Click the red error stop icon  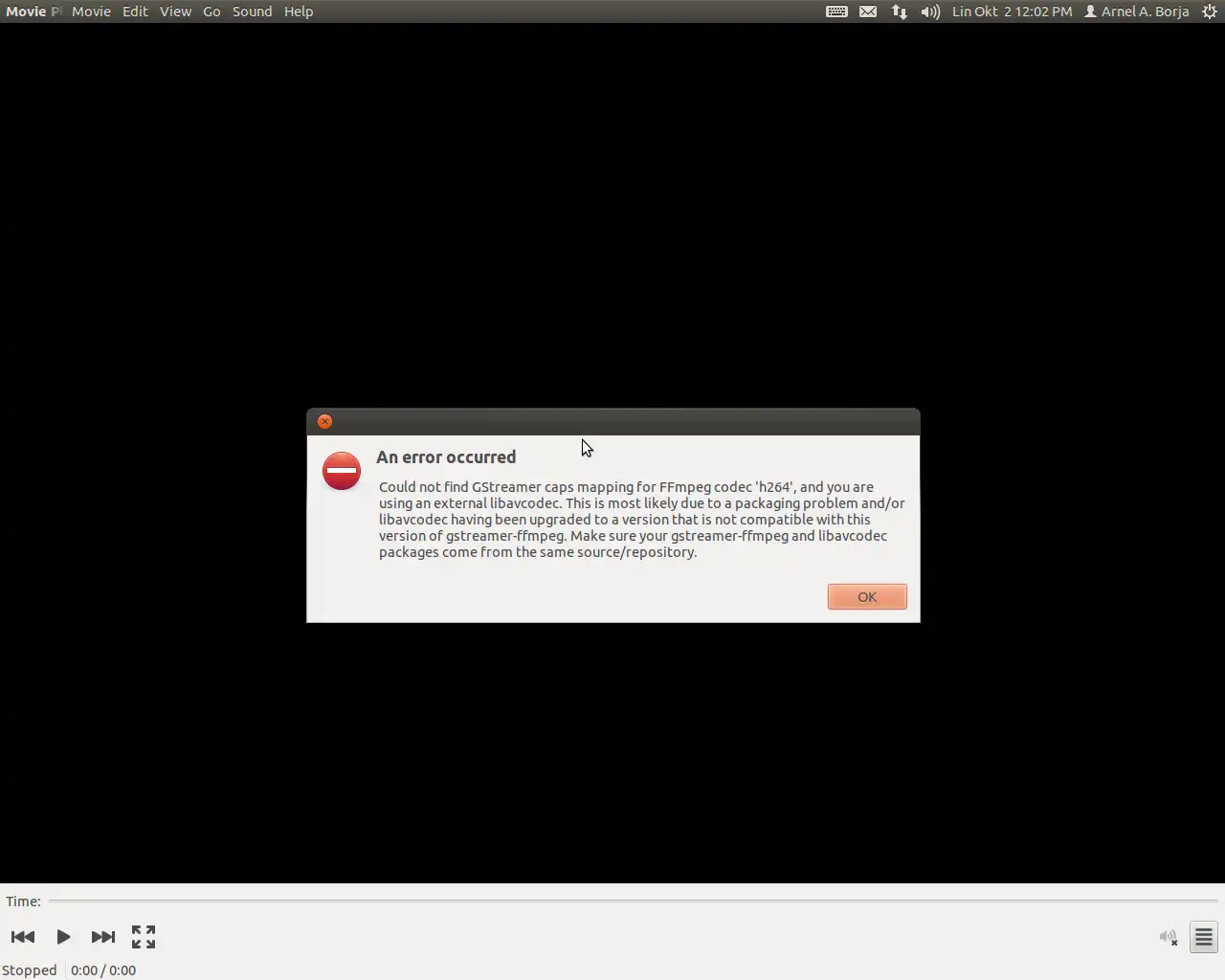[342, 471]
